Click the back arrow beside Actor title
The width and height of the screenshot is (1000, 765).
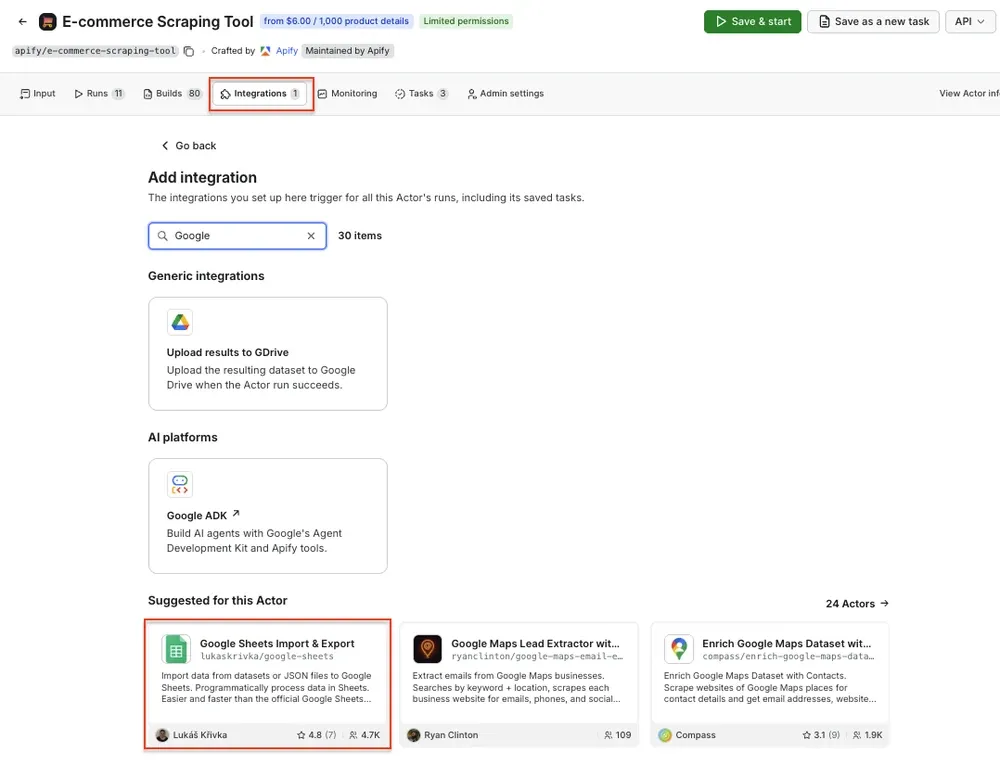[23, 22]
